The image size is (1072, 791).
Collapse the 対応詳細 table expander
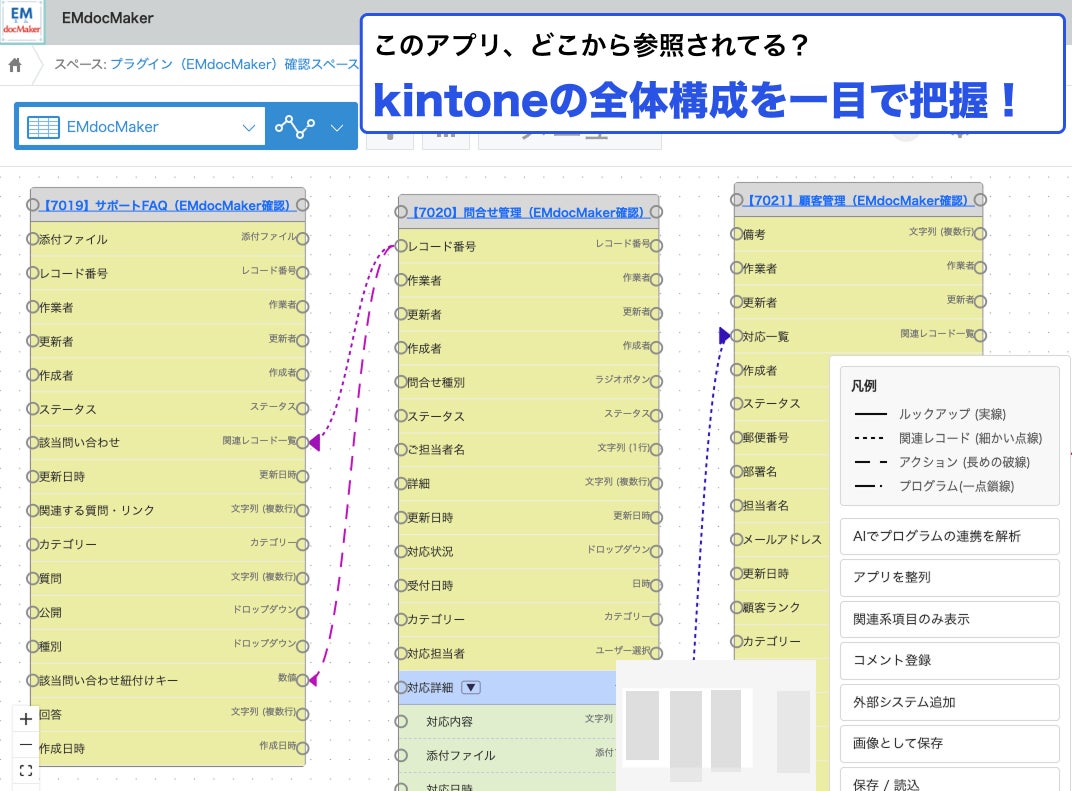click(x=471, y=688)
